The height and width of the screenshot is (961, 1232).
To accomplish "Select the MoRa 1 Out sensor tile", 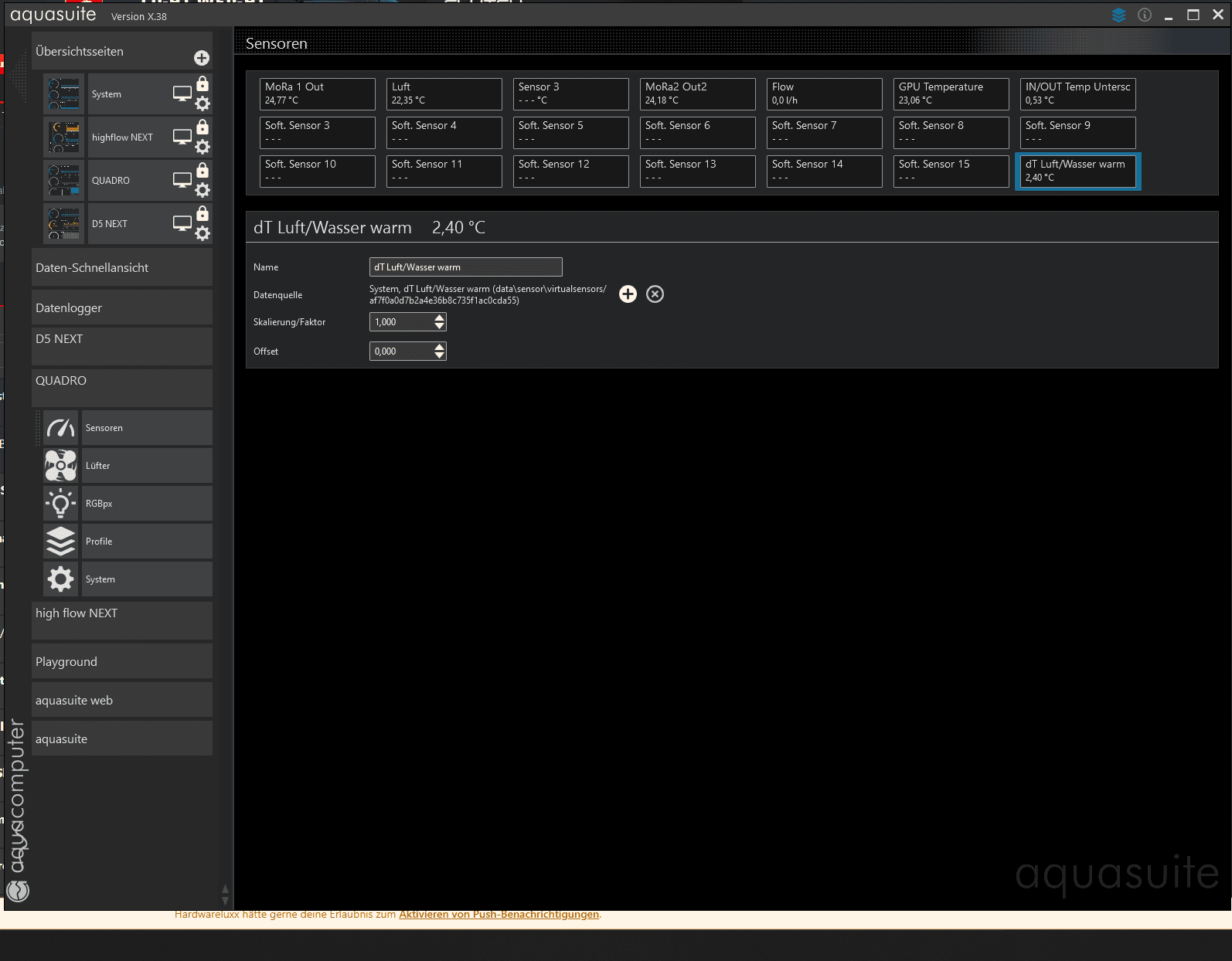I will [x=318, y=93].
